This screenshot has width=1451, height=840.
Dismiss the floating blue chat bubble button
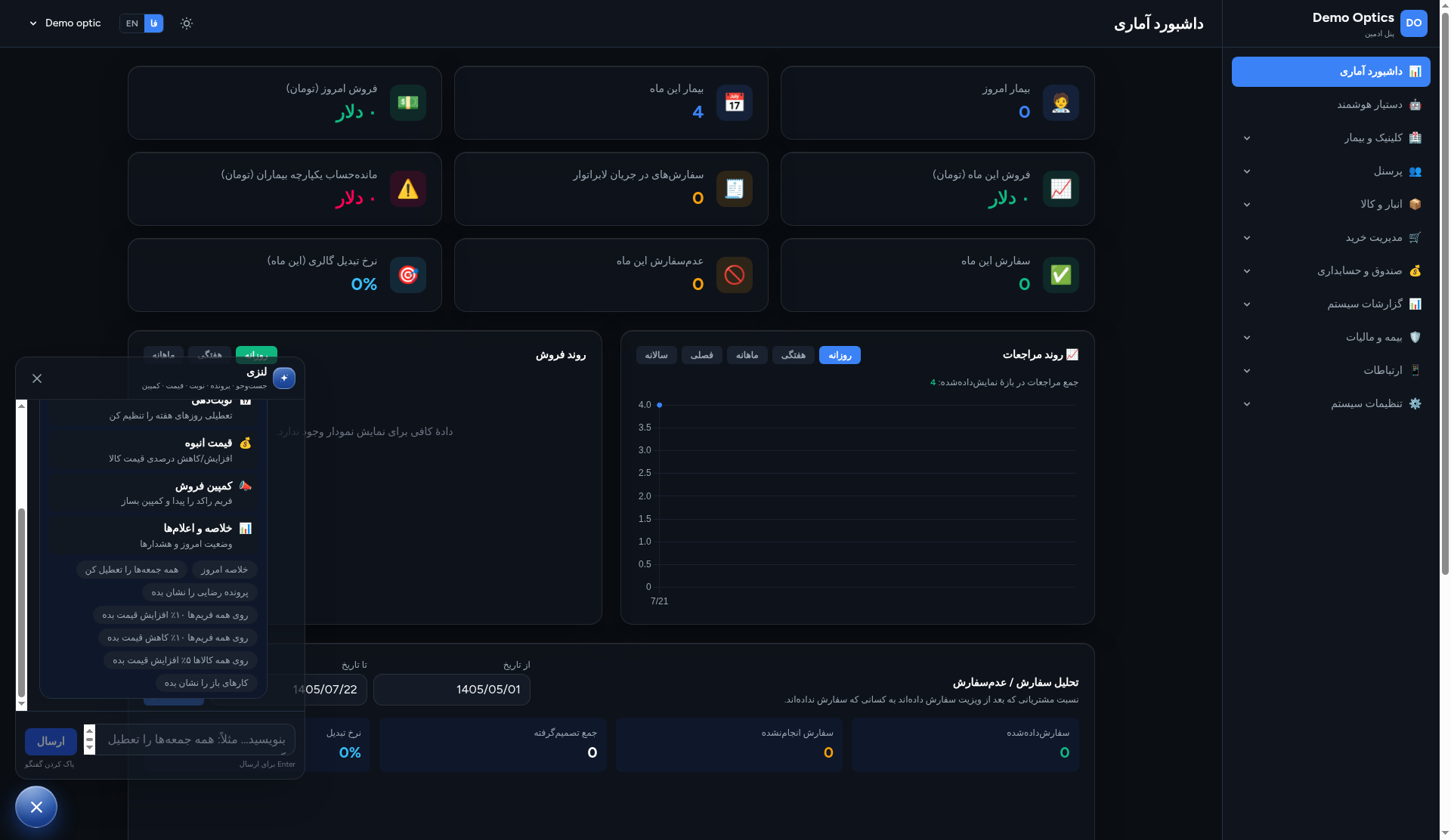point(36,807)
